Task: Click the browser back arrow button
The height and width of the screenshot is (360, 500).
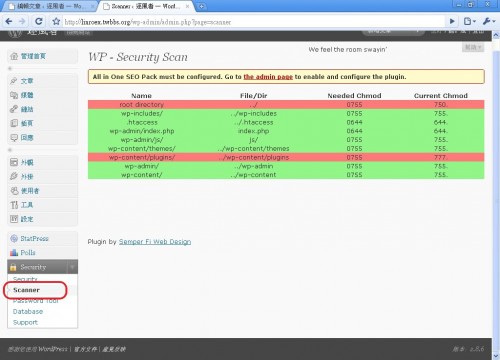Action: 9,22
